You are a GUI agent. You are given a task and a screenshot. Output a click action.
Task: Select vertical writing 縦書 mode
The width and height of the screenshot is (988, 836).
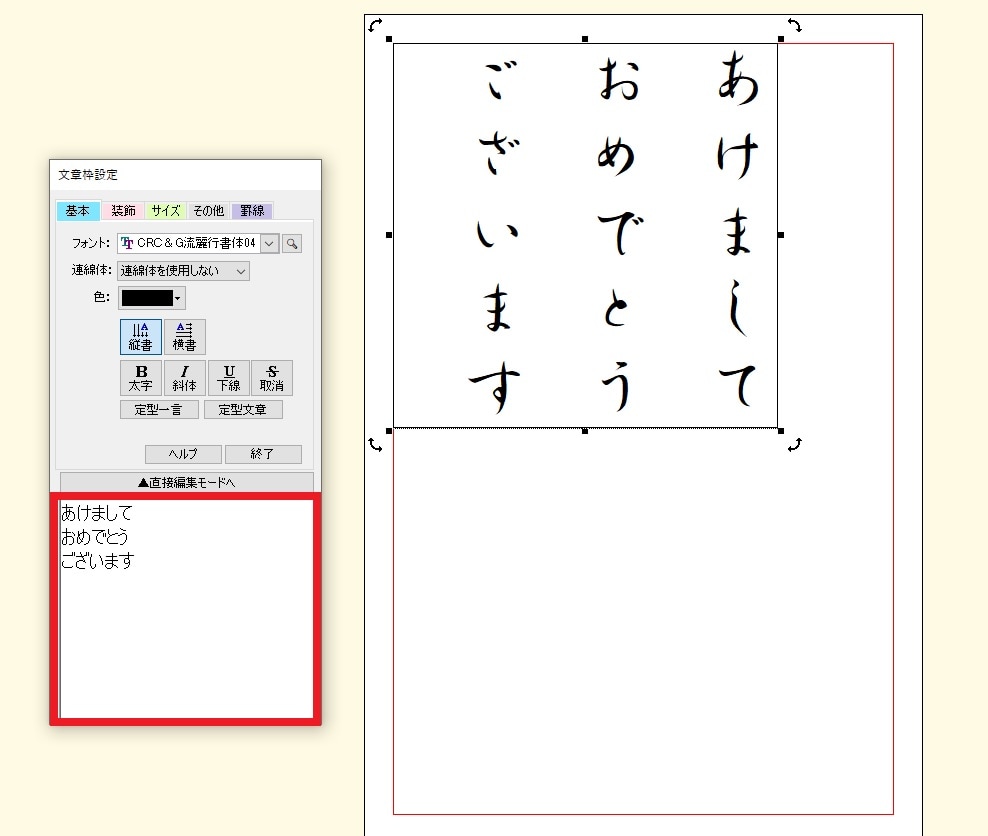pos(141,336)
